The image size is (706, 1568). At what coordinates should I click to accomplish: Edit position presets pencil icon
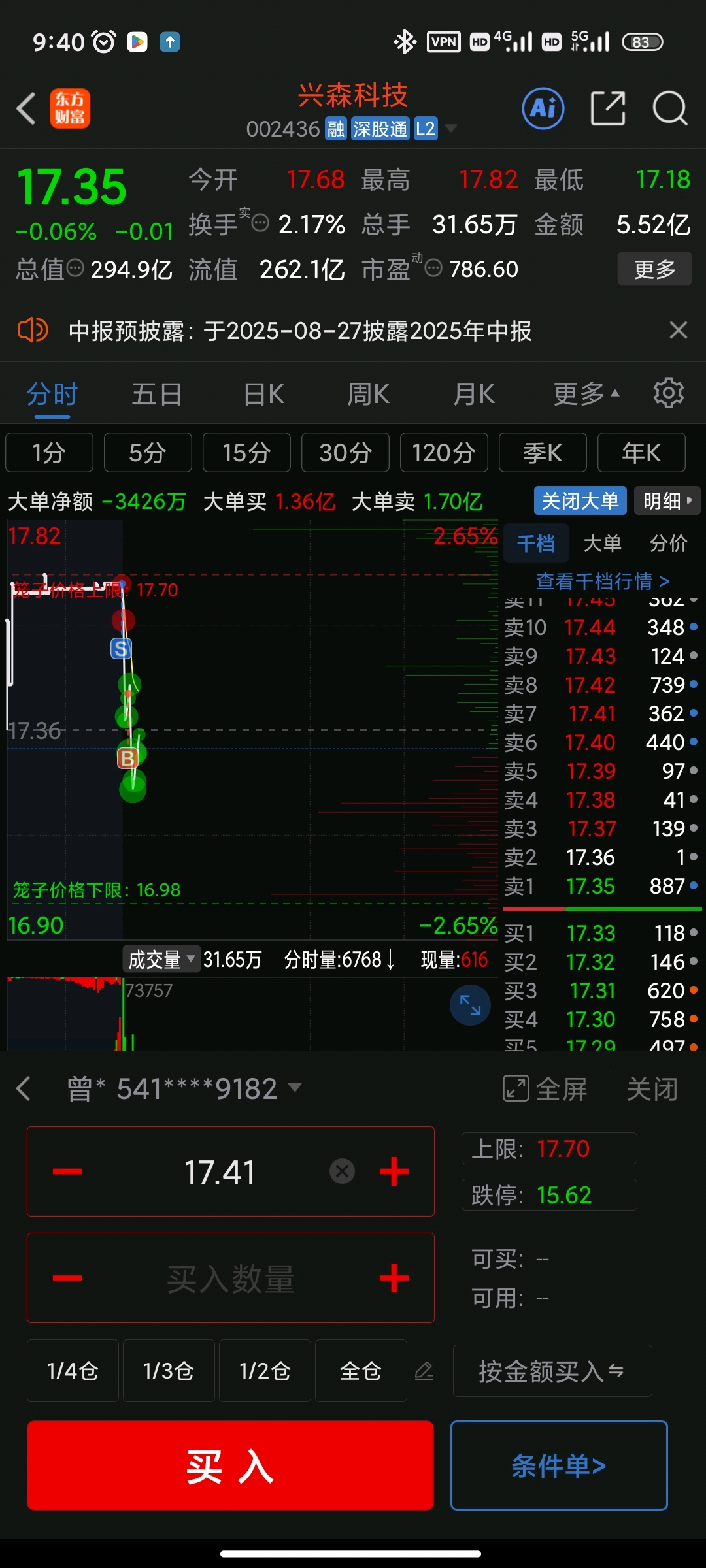coord(424,1371)
